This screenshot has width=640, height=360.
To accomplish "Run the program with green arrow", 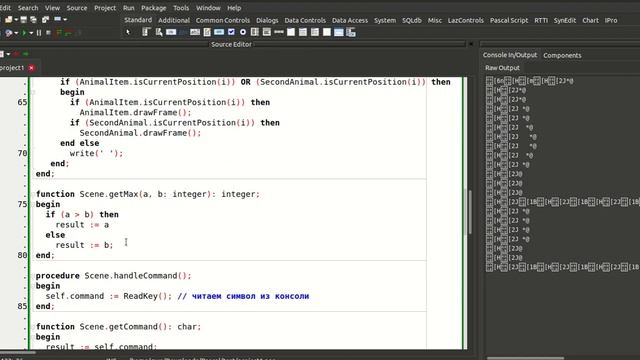I will [x=24, y=33].
